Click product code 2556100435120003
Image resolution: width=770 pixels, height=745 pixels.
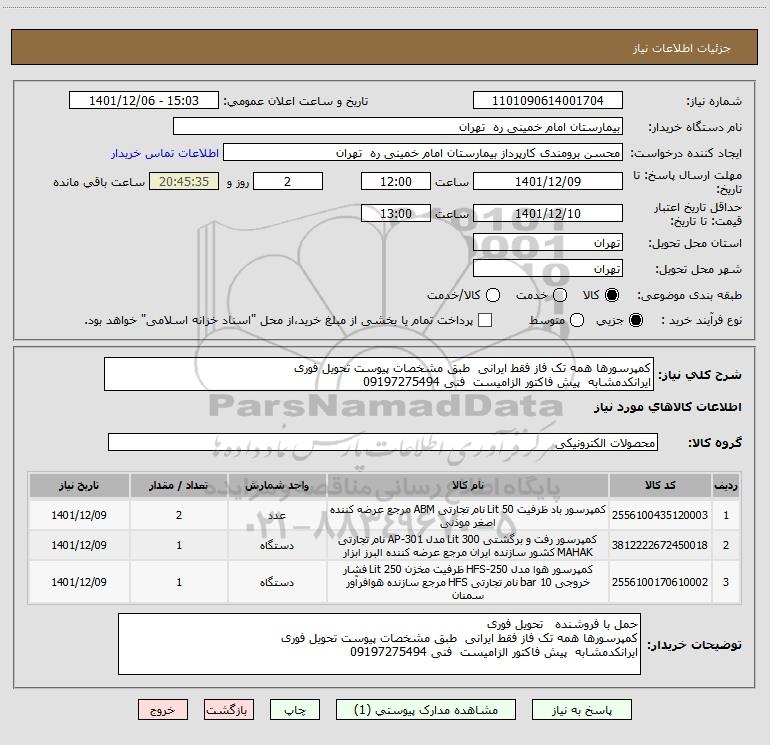pos(660,515)
